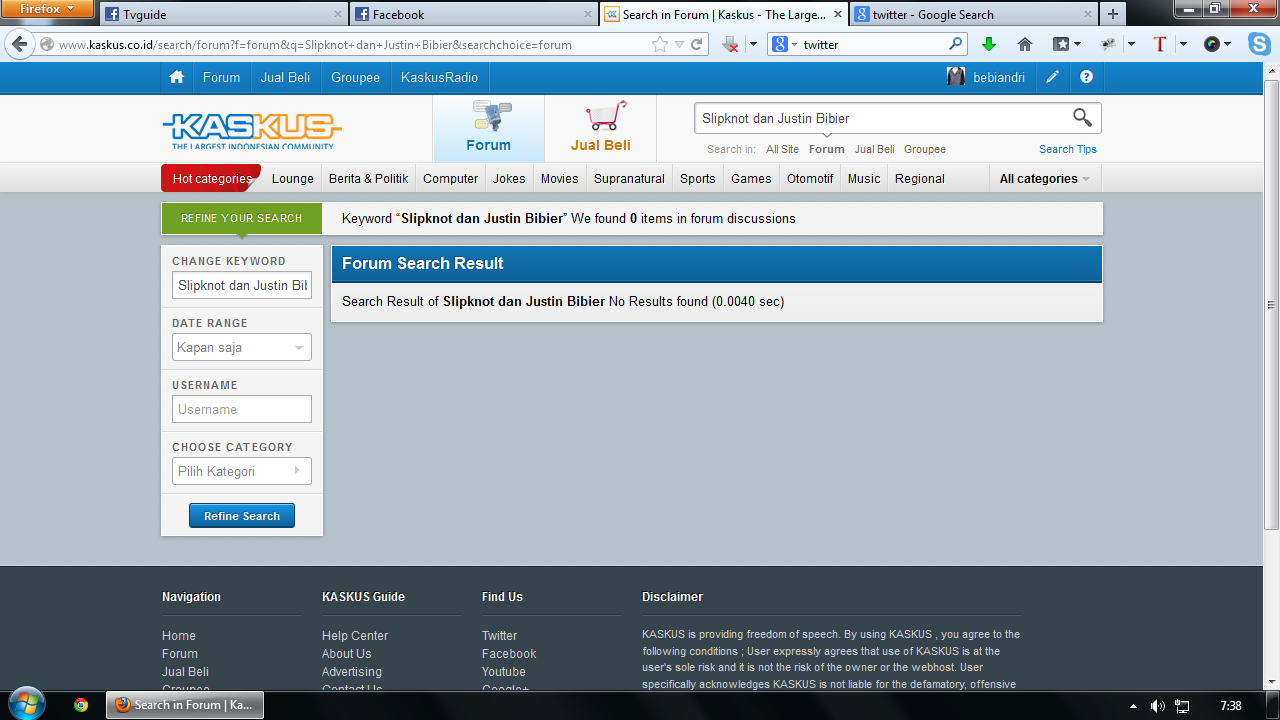The image size is (1280, 720).
Task: Open the Pilih Kategori category dropdown
Action: tap(241, 471)
